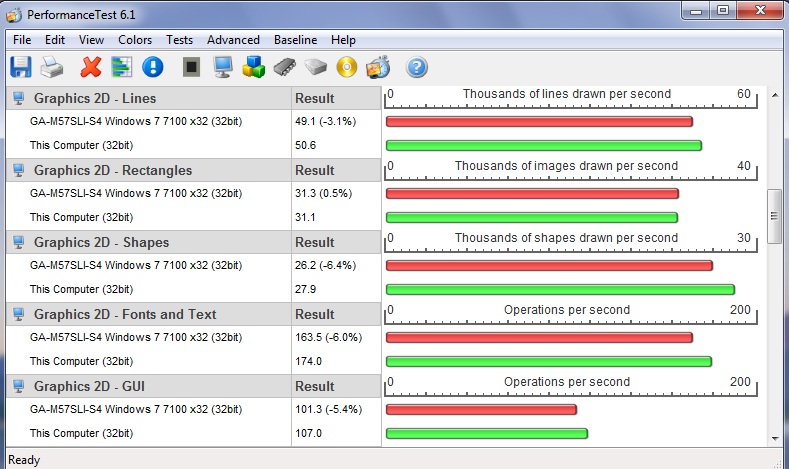Click the 27.9 result value
This screenshot has height=469, width=789.
pos(305,289)
